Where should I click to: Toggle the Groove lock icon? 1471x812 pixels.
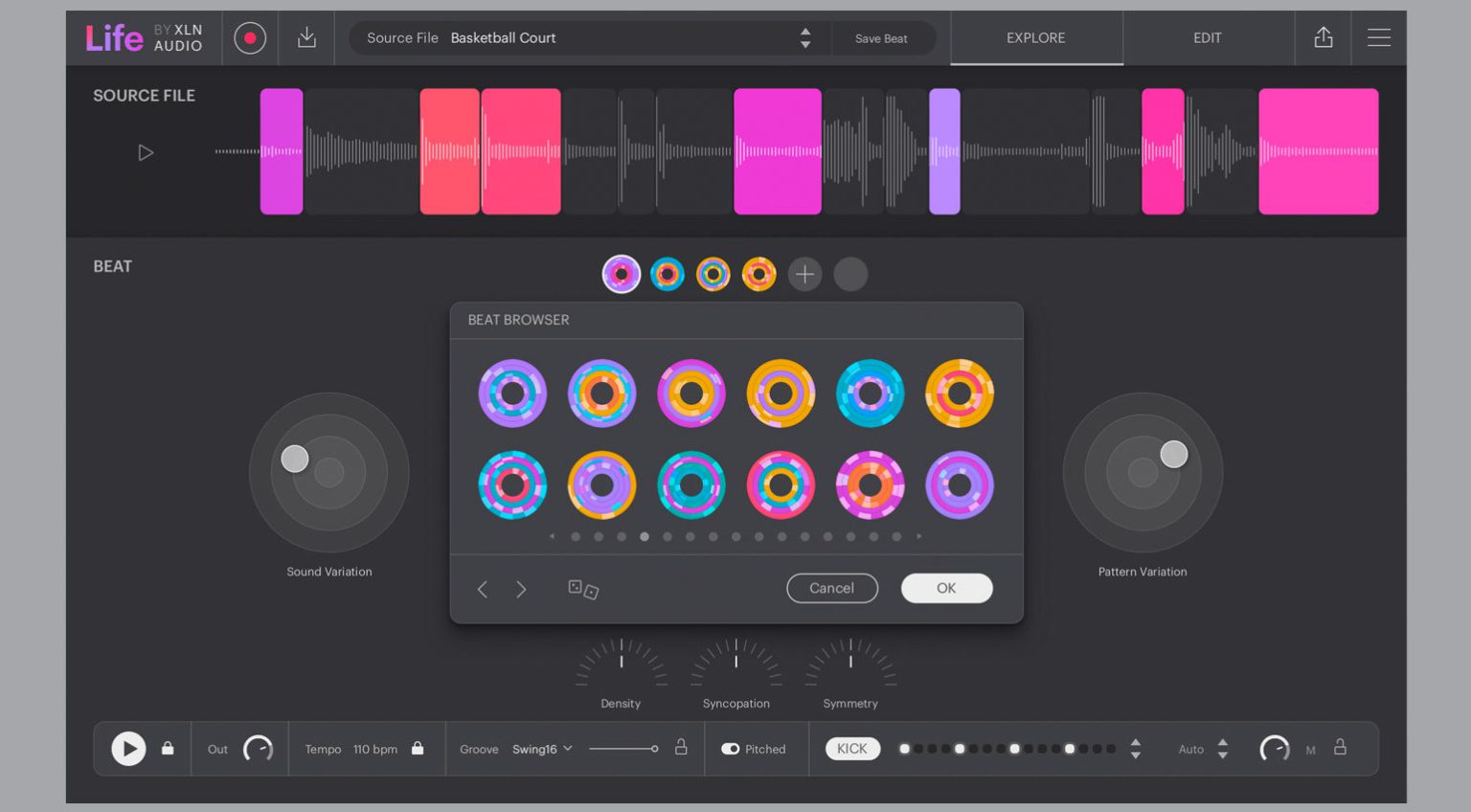click(x=681, y=749)
